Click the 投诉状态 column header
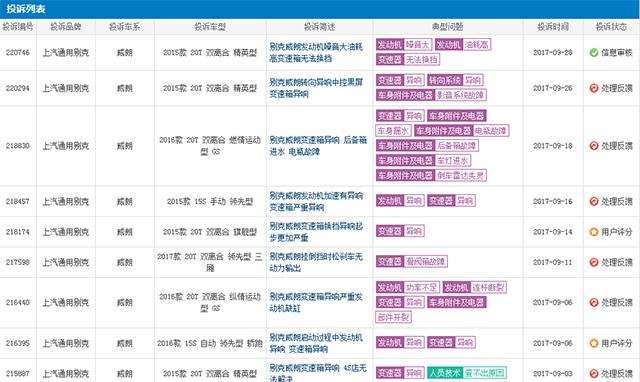The image size is (640, 382). click(x=611, y=27)
